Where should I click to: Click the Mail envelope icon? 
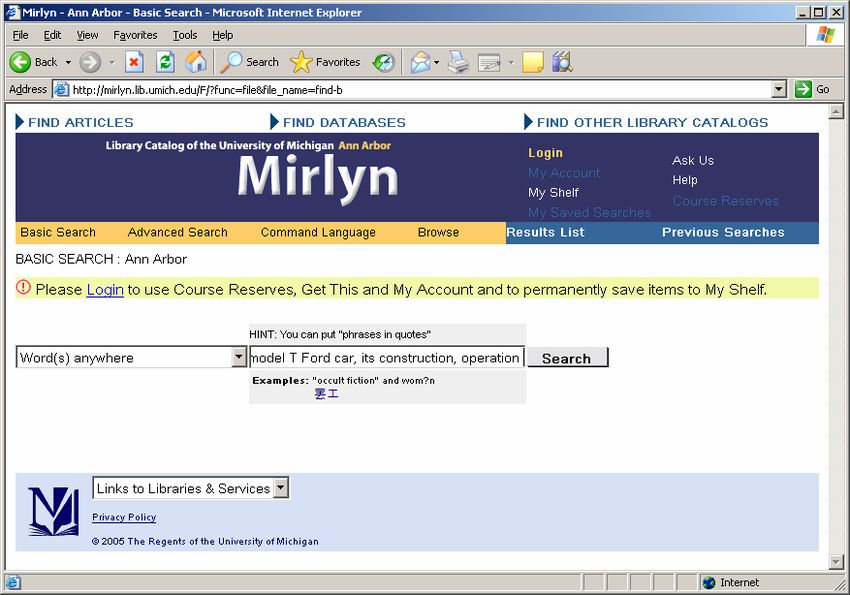pyautogui.click(x=421, y=62)
